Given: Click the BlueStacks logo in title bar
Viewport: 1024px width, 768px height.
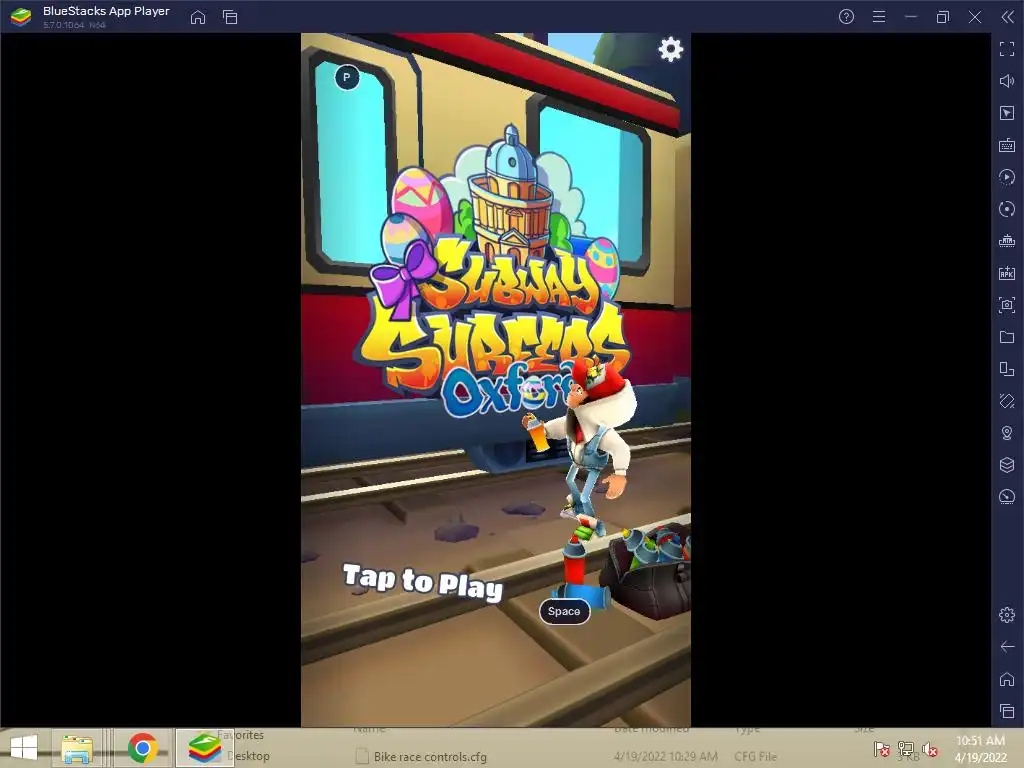Looking at the screenshot, I should pyautogui.click(x=21, y=17).
